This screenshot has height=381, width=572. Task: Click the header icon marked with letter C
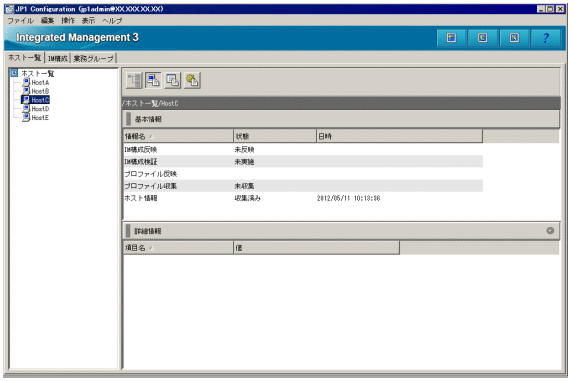(x=483, y=38)
